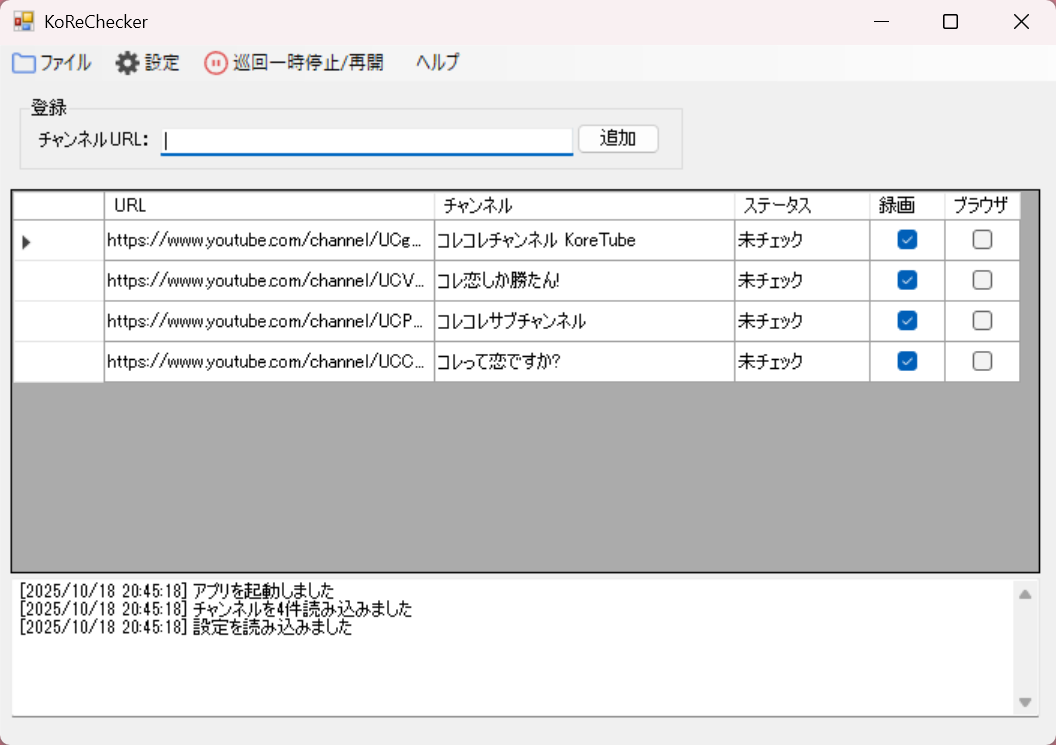Viewport: 1056px width, 745px height.
Task: Uncheck 録画 for コレコレチャンネル KoreTube
Action: [905, 240]
